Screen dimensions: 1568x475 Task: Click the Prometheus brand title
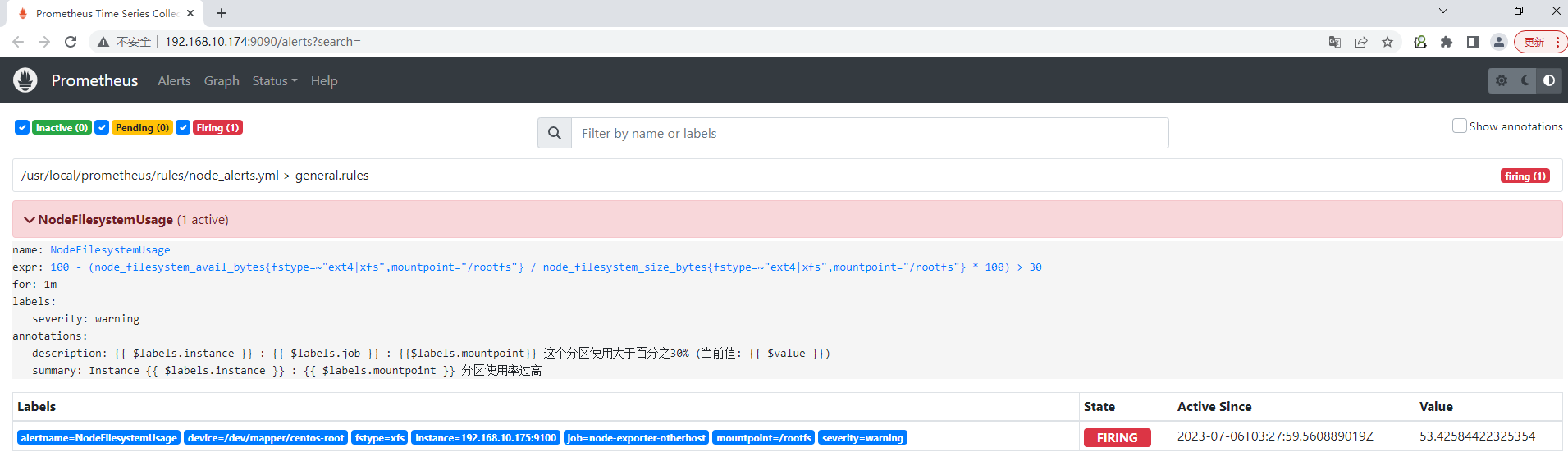tap(94, 80)
